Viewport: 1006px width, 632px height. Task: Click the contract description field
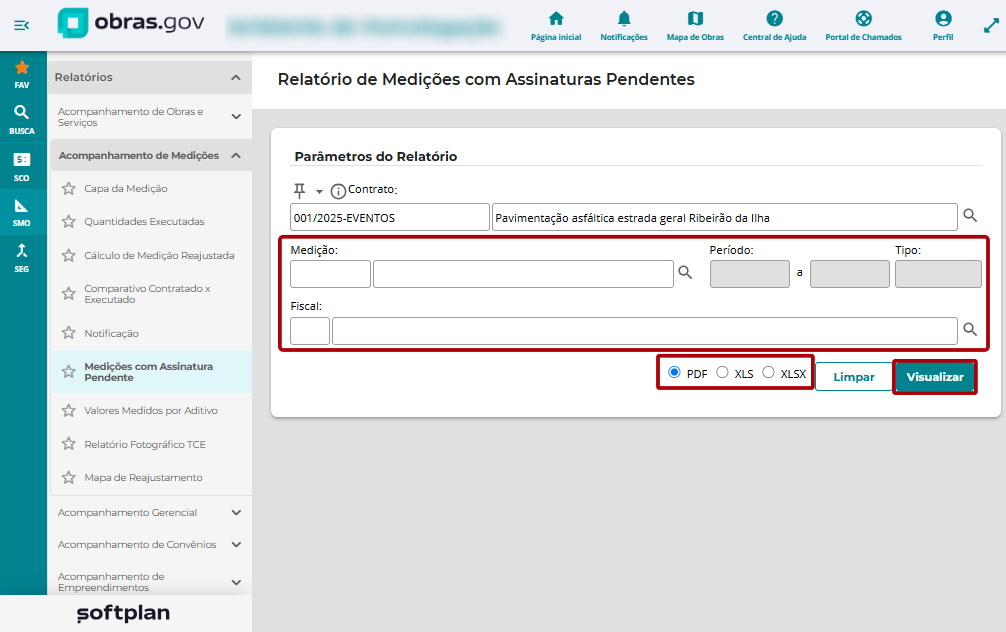click(724, 218)
